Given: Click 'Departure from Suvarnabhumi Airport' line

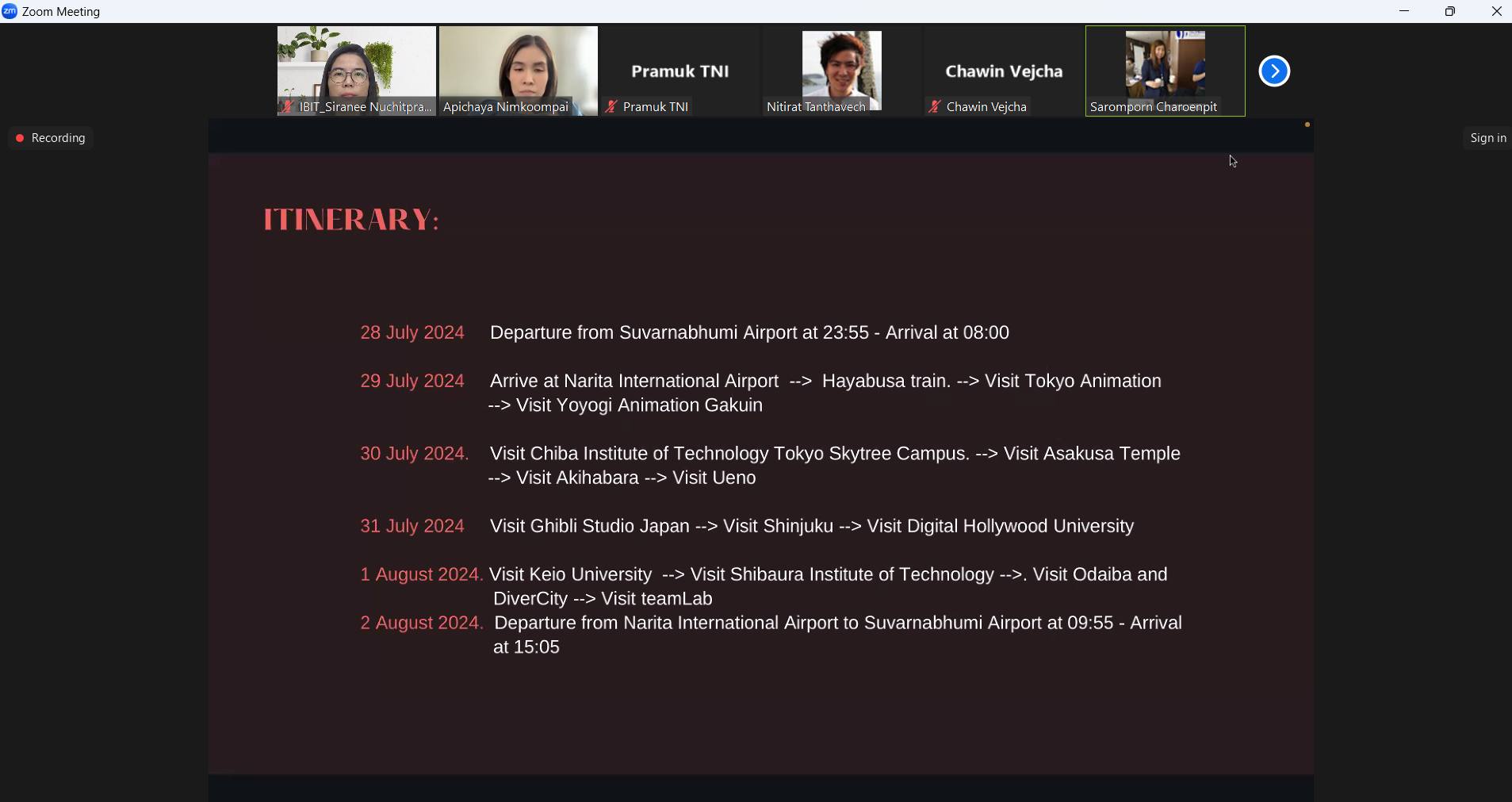Looking at the screenshot, I should coord(750,333).
